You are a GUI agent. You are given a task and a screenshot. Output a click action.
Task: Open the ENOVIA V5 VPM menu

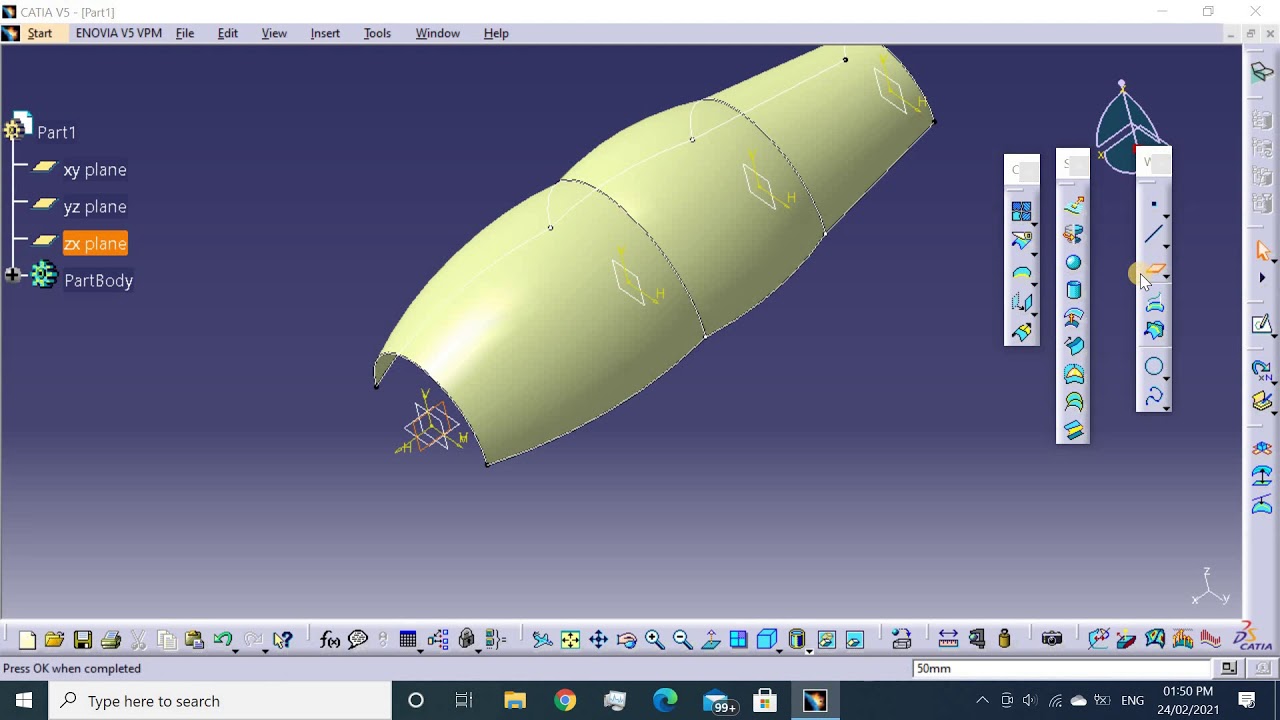(118, 33)
